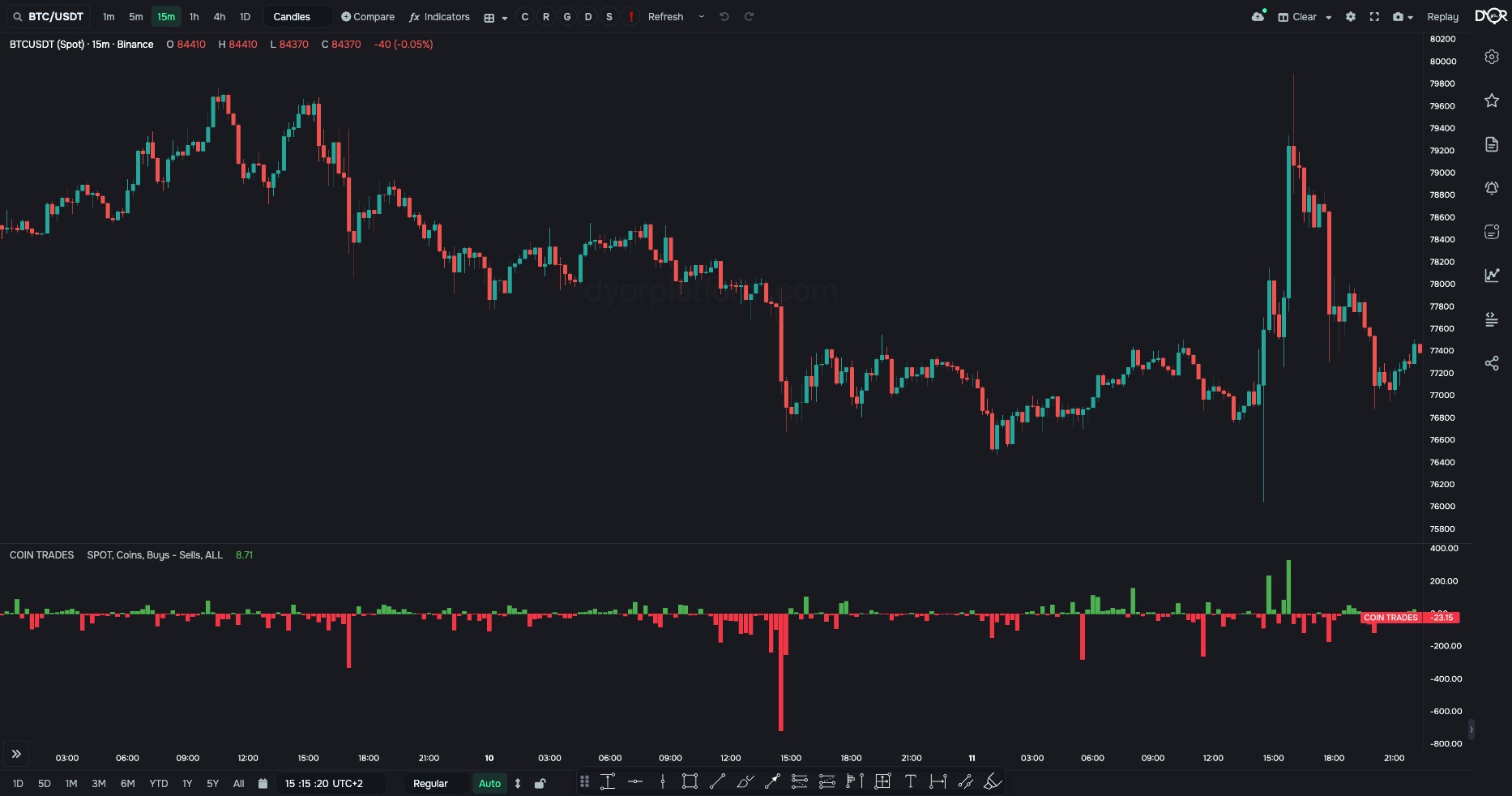
Task: Select the 1M range
Action: (71, 784)
